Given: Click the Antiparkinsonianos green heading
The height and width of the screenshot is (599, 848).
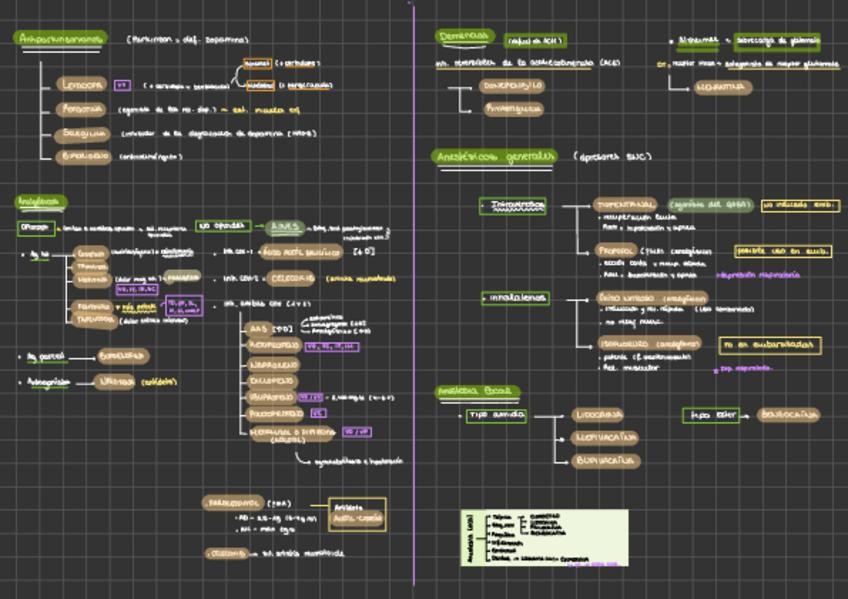Looking at the screenshot, I should tap(60, 39).
